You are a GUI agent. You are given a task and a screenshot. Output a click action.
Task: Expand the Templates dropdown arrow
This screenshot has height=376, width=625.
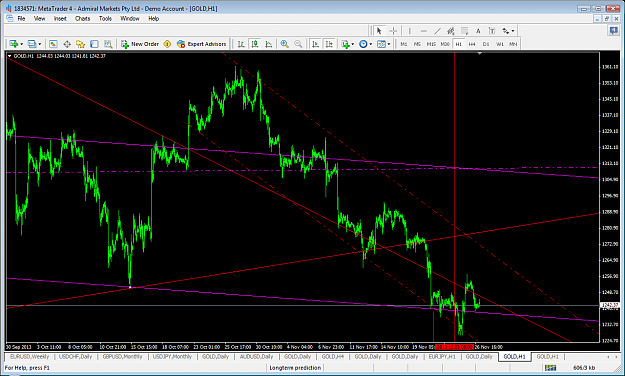389,44
